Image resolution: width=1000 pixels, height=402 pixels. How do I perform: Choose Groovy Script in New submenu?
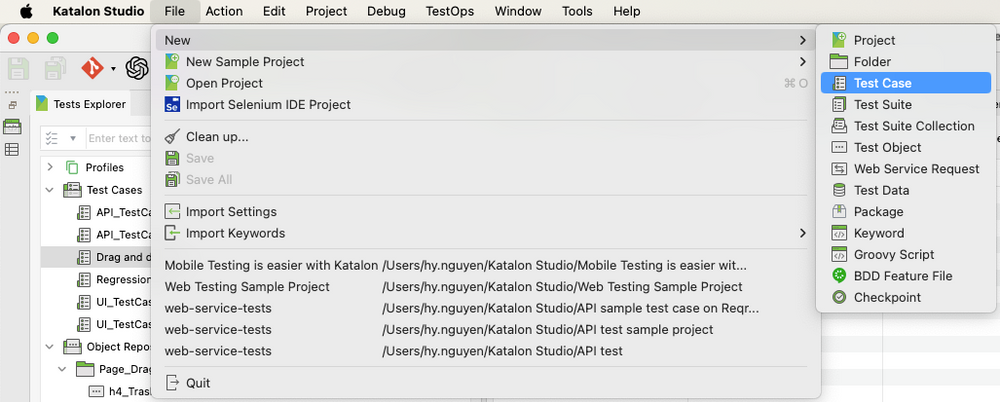coord(906,255)
